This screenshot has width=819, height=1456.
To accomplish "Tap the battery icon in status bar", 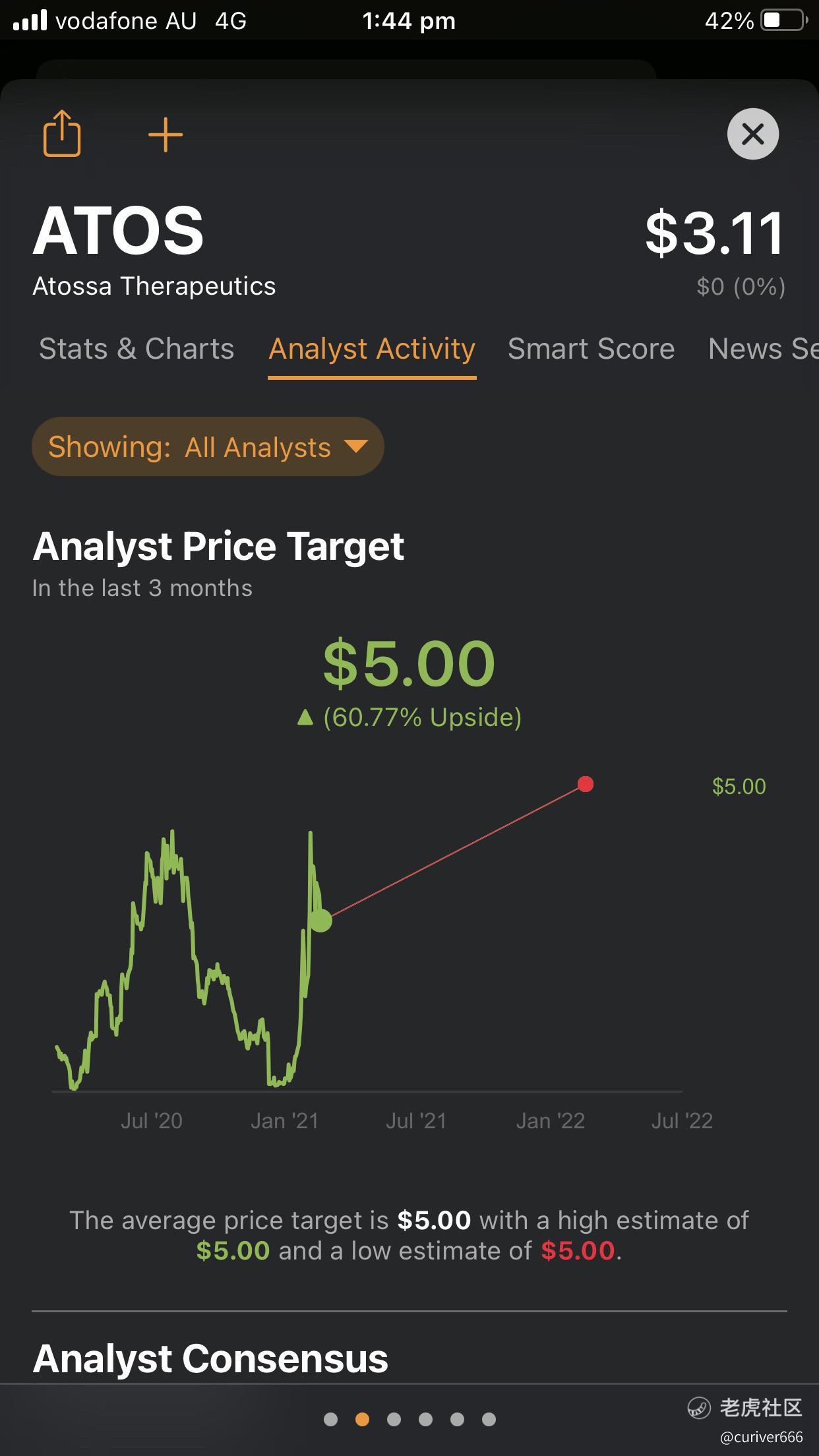I will [x=784, y=20].
